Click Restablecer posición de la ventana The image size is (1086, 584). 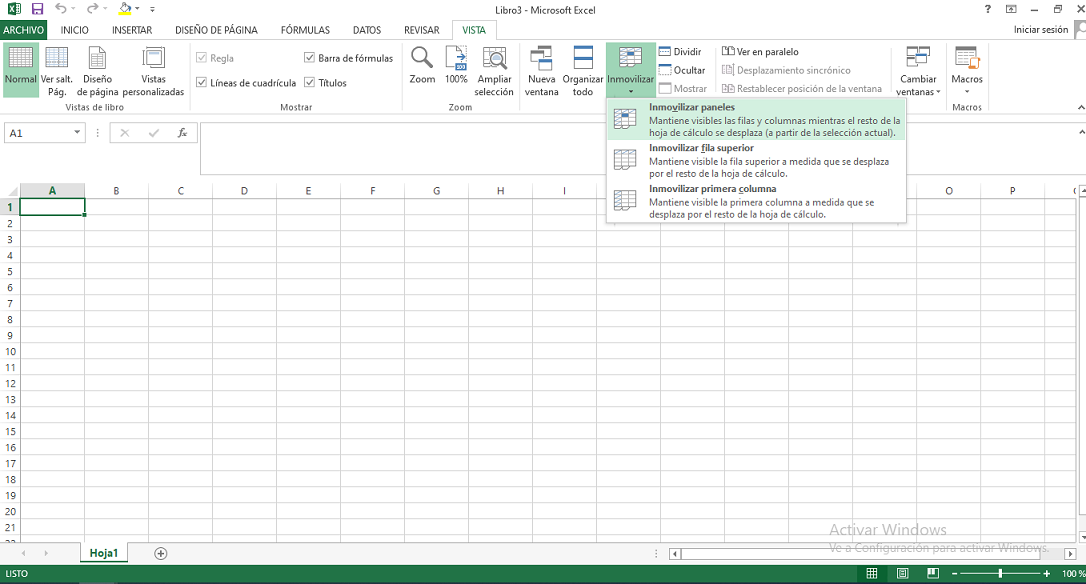tap(802, 89)
